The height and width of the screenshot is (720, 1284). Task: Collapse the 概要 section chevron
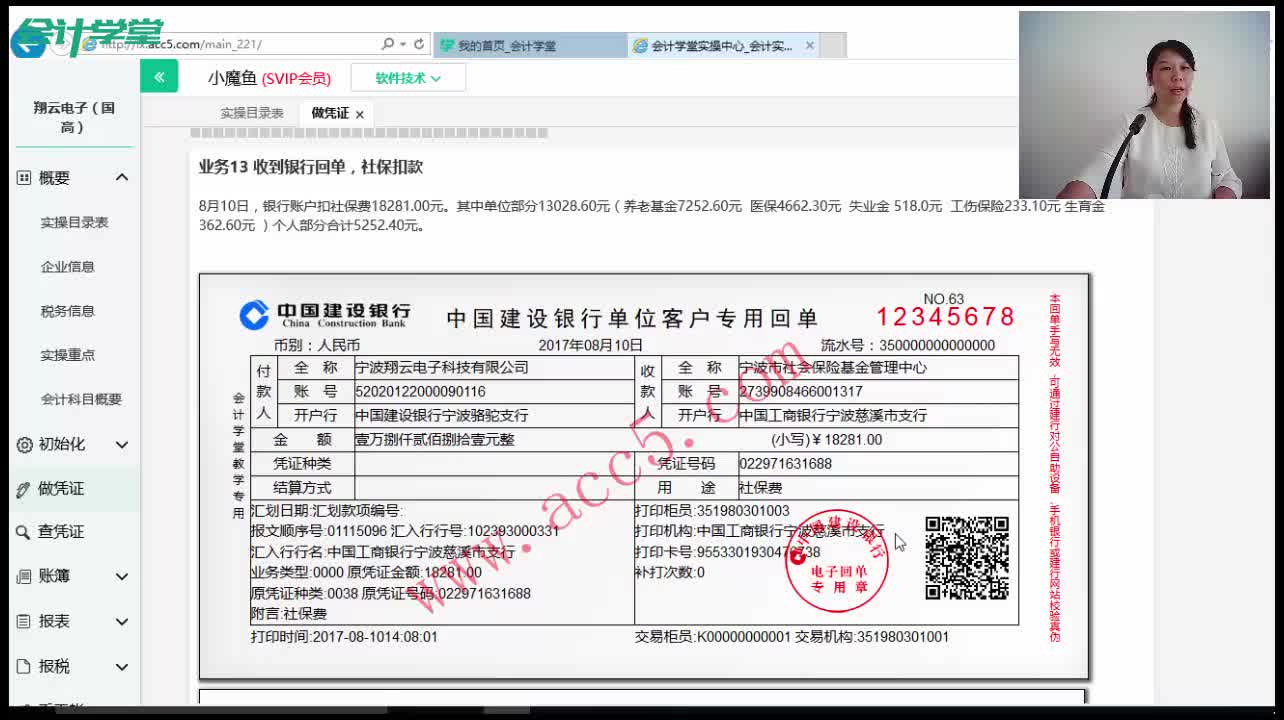[121, 177]
